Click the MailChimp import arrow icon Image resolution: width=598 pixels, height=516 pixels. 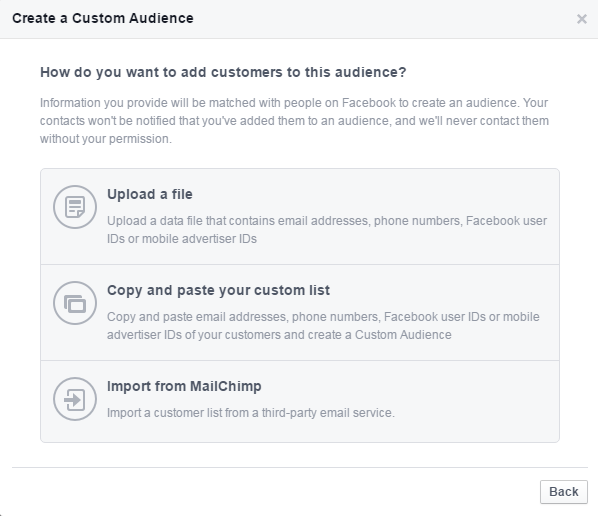pyautogui.click(x=75, y=399)
